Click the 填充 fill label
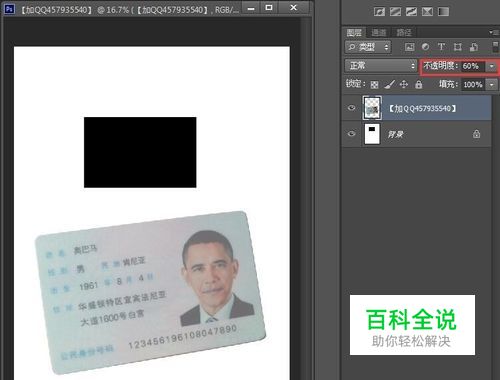 pyautogui.click(x=448, y=84)
